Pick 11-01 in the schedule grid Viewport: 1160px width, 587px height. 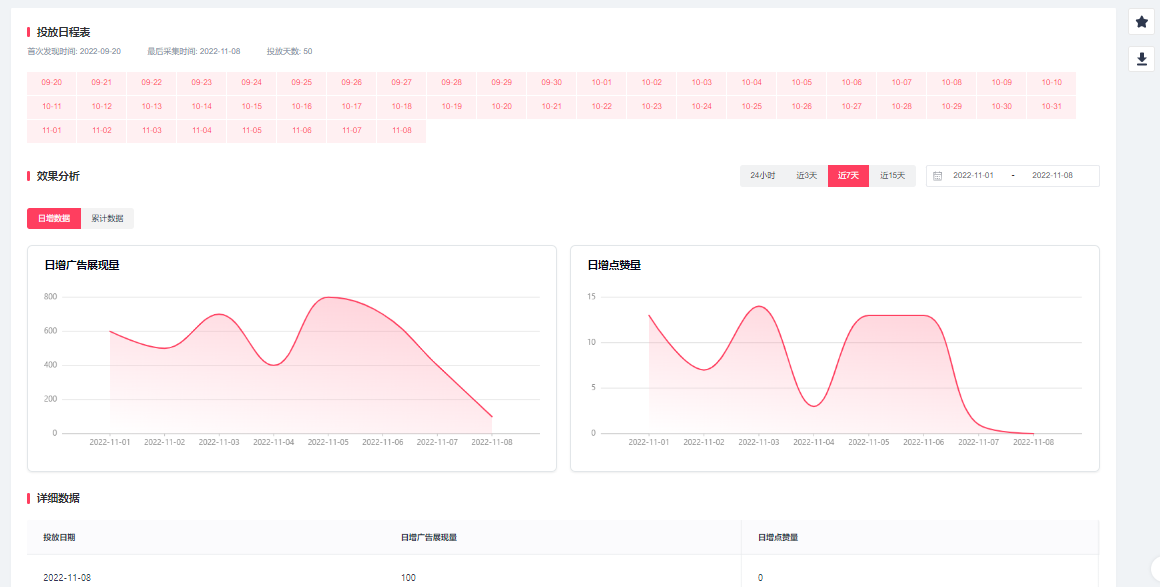coord(52,131)
